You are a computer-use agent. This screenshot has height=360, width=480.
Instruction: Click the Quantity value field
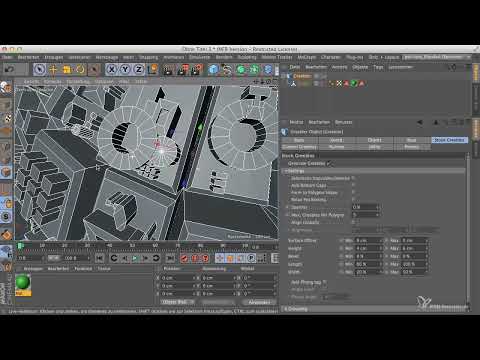click(x=365, y=207)
